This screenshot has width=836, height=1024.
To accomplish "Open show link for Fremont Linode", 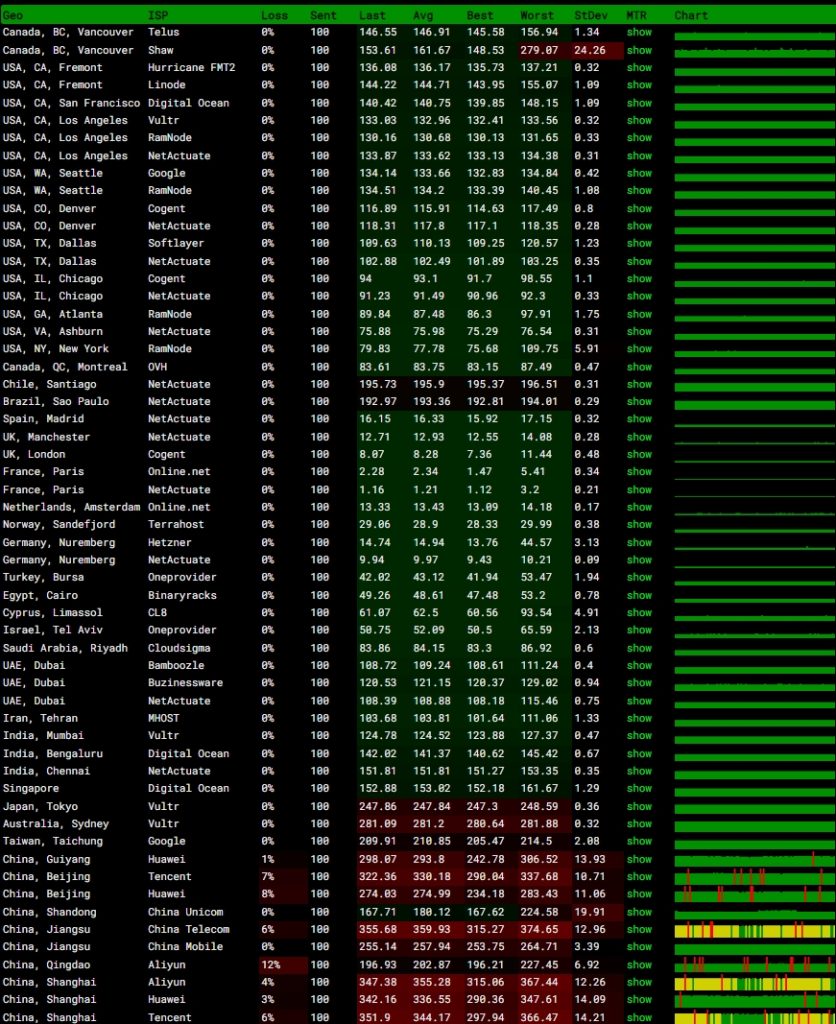I will coord(639,85).
